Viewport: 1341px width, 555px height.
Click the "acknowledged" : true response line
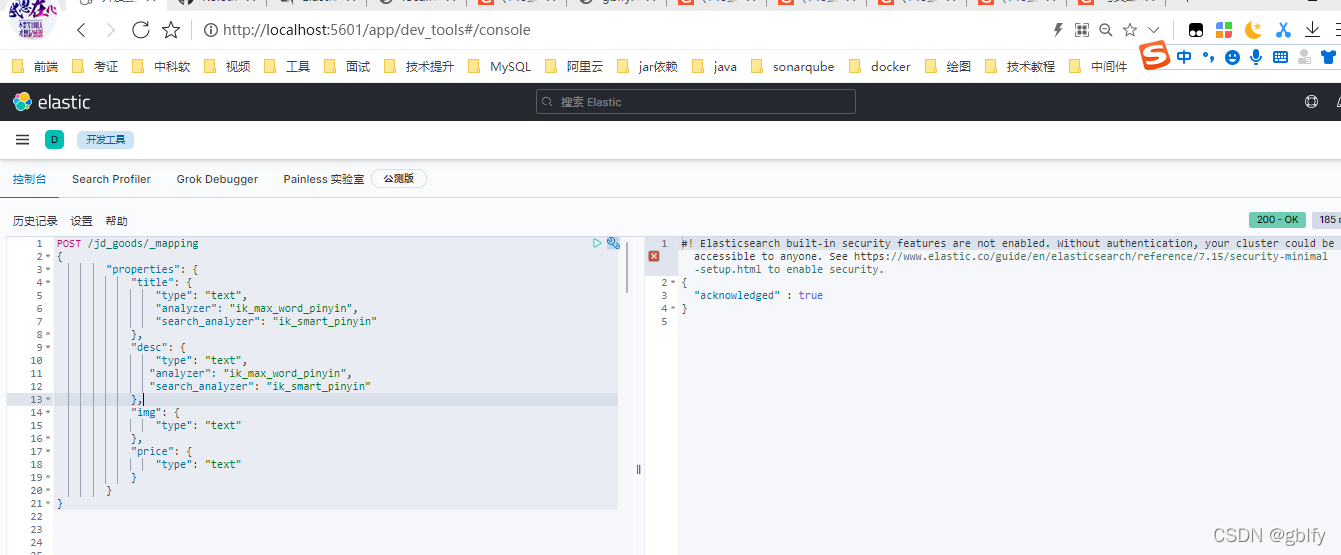point(758,296)
